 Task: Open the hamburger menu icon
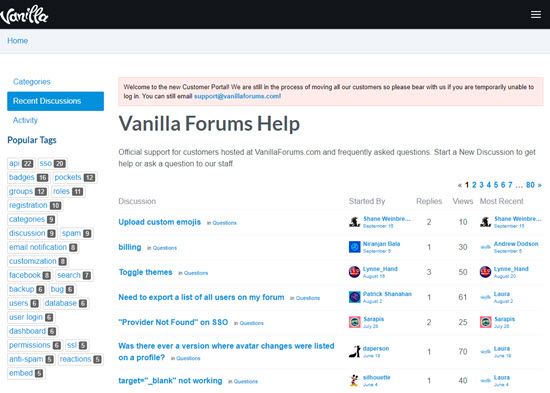tap(536, 14)
